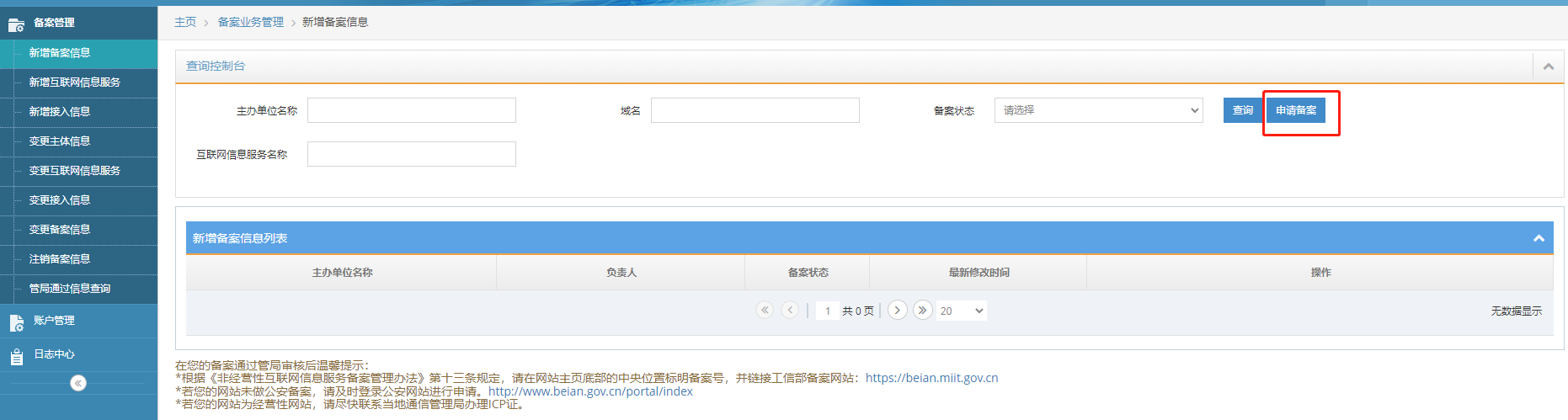Go to first page of results
The height and width of the screenshot is (420, 1568).
point(765,311)
